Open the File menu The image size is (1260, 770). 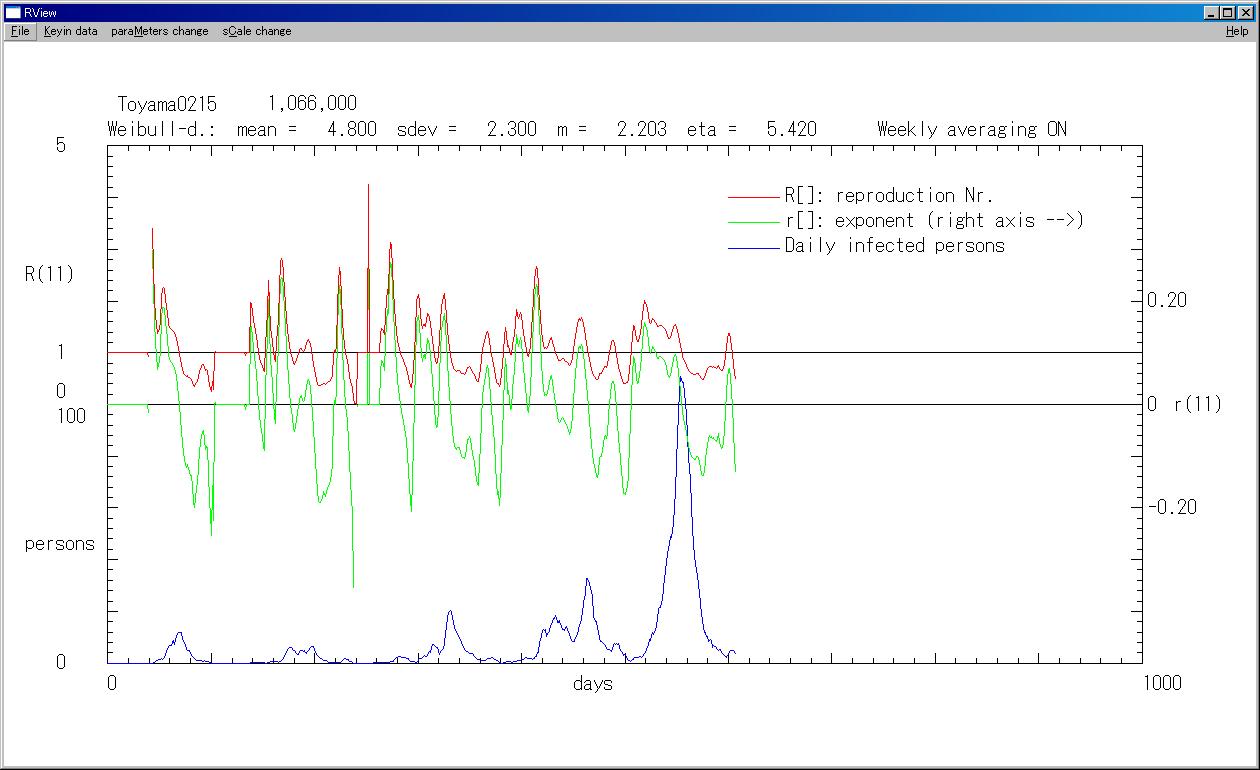(x=20, y=31)
